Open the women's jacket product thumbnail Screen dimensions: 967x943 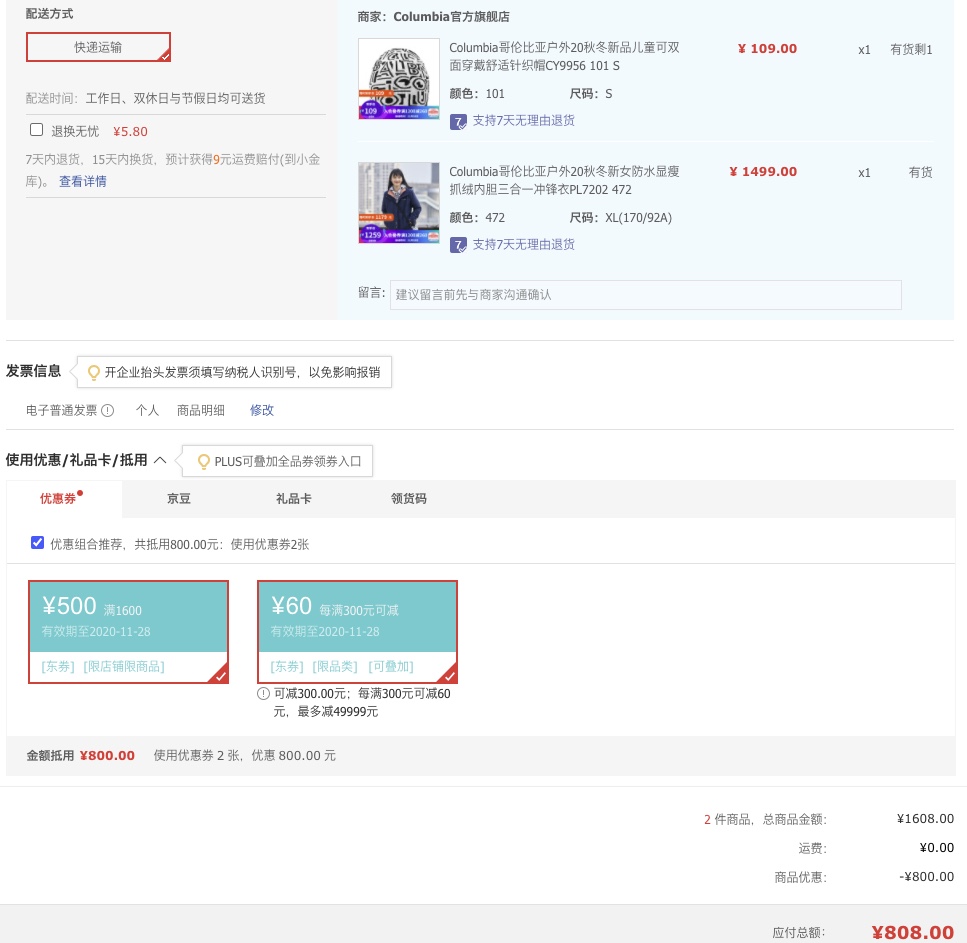pyautogui.click(x=399, y=202)
